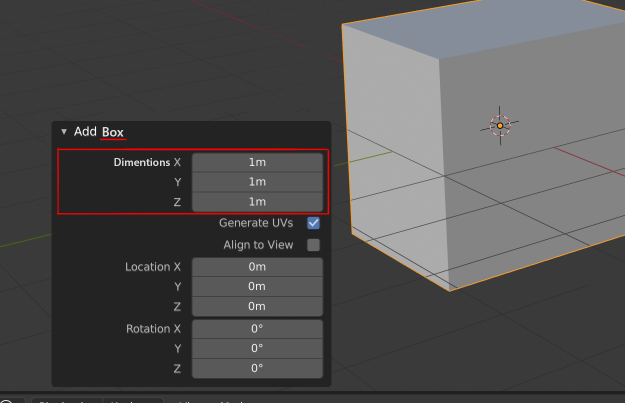Screen dimensions: 625x403
Task: Select the Dimentions Z value field
Action: (x=257, y=202)
